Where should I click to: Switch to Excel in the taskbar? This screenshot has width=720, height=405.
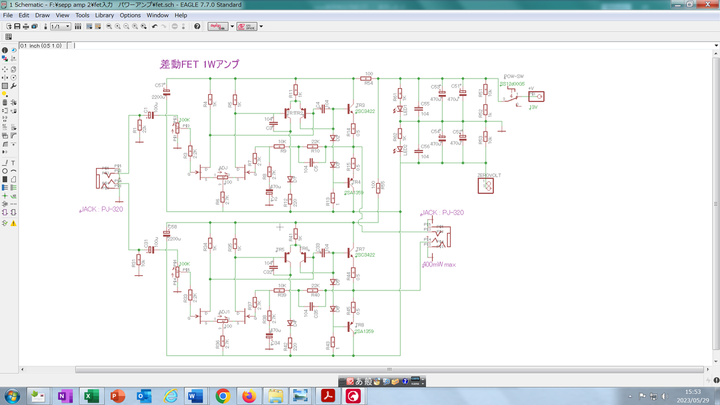tap(89, 396)
